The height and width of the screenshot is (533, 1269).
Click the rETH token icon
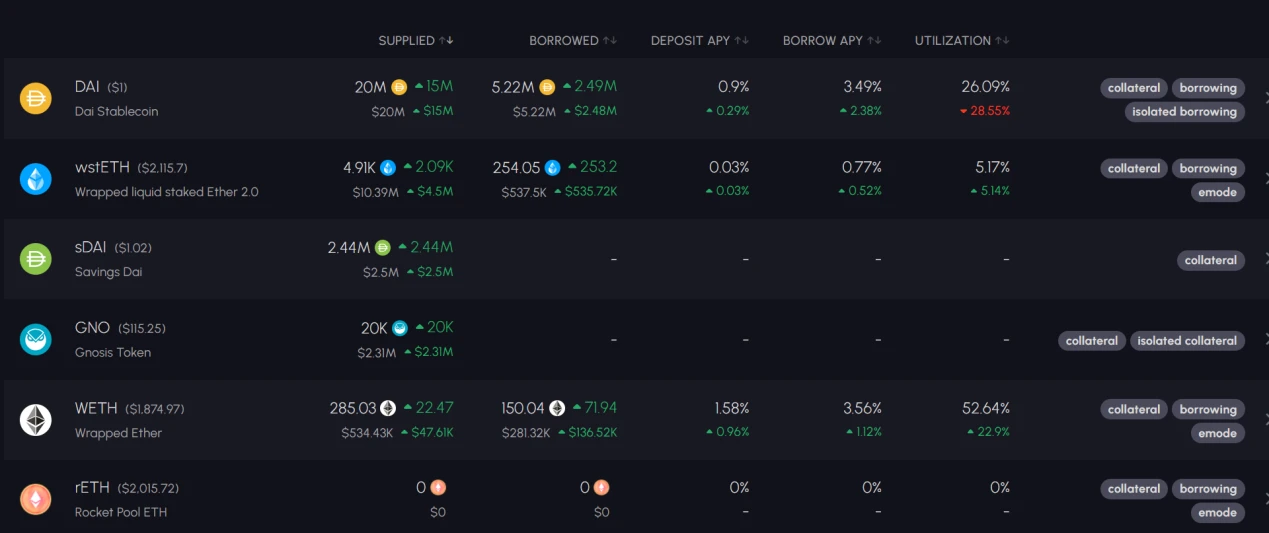coord(36,499)
